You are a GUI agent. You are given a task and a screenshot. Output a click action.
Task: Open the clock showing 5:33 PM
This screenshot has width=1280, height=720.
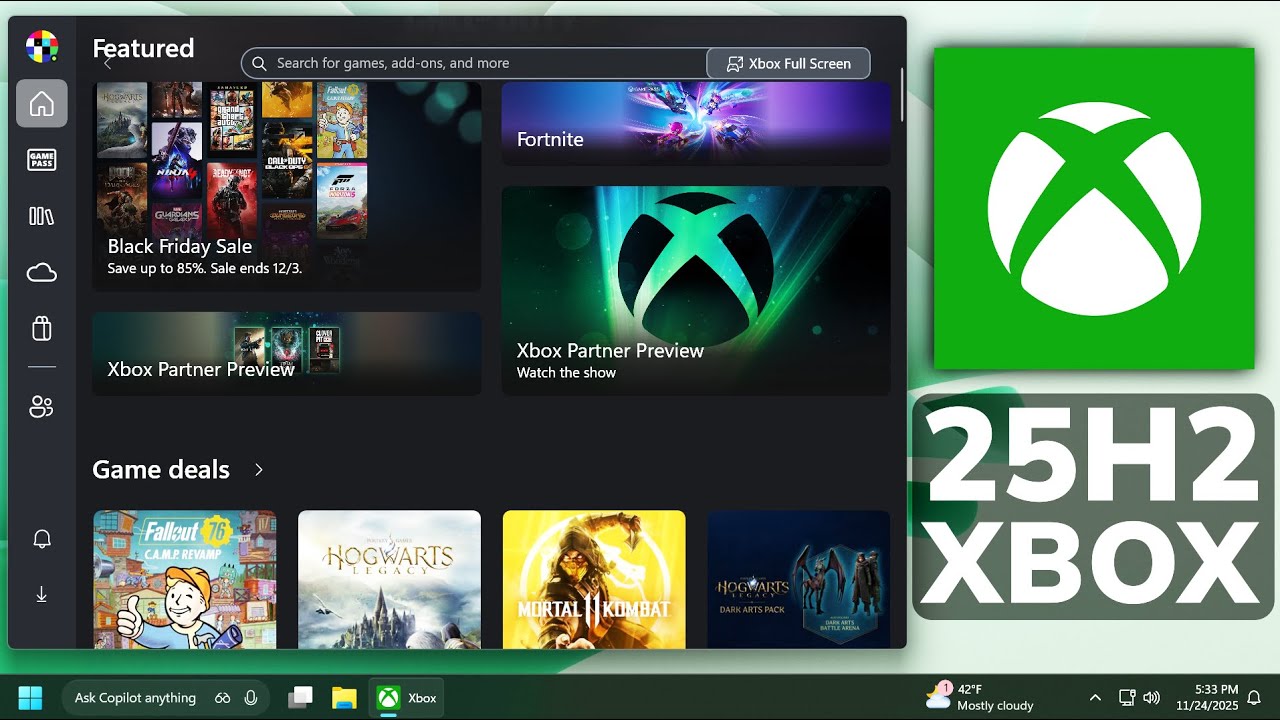tap(1209, 697)
